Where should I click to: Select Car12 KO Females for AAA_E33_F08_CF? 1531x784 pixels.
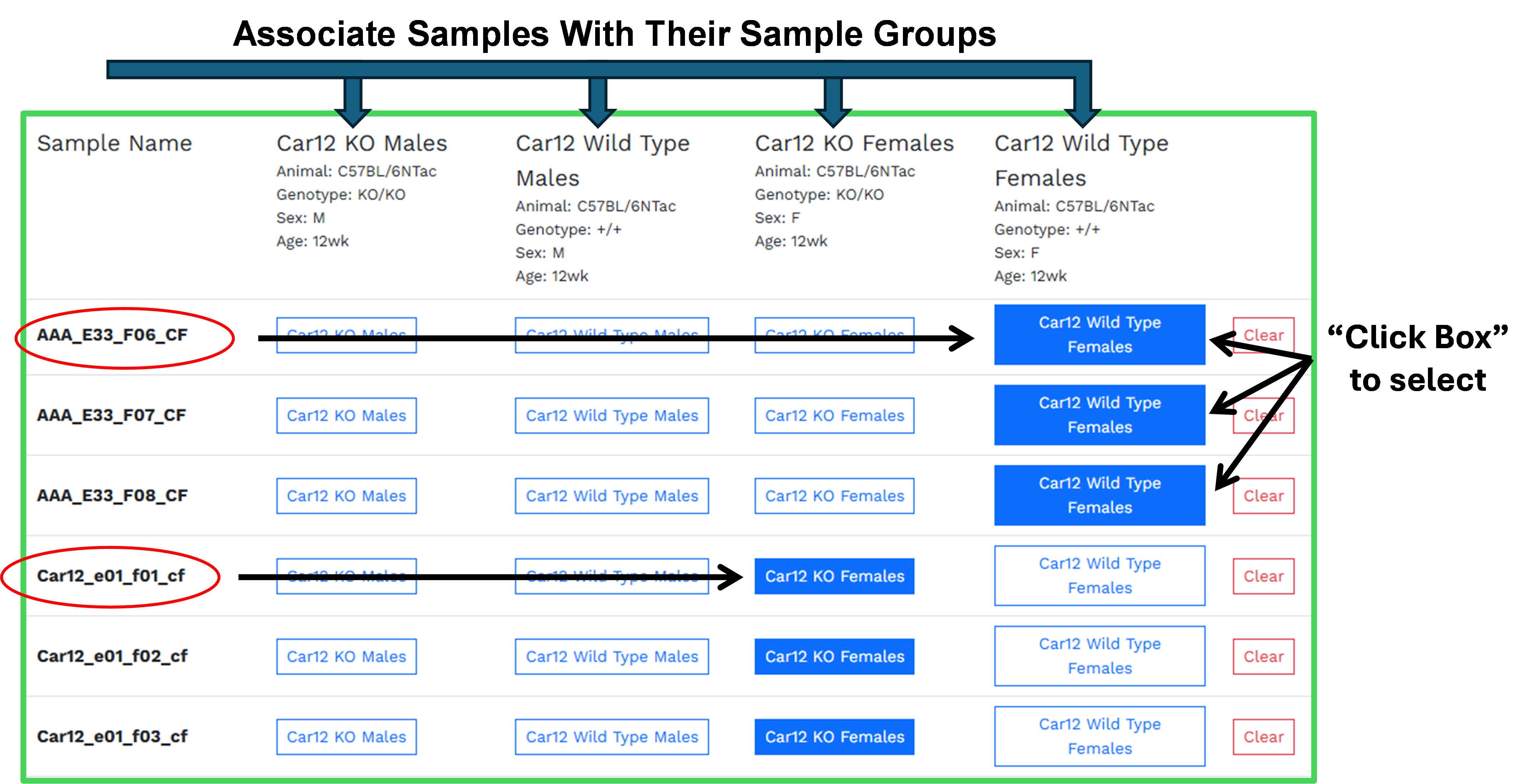[835, 496]
